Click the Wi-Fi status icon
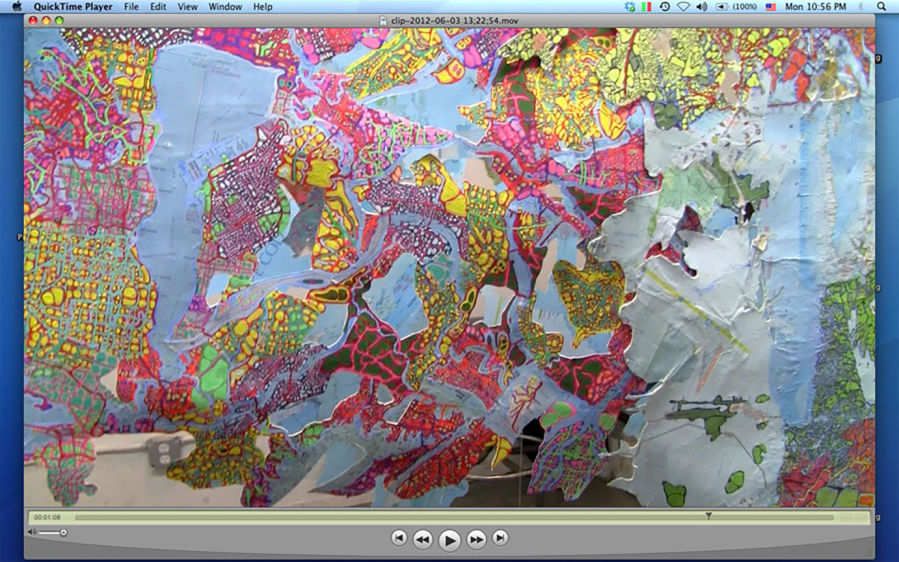Viewport: 899px width, 562px height. (x=683, y=7)
